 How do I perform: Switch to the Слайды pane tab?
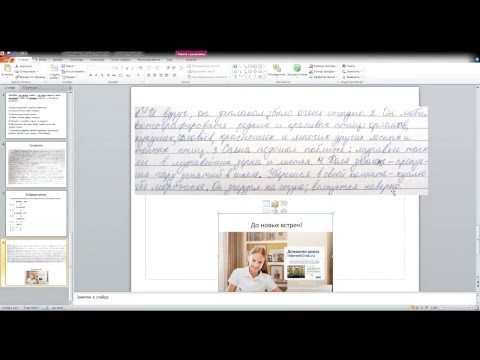[10, 88]
